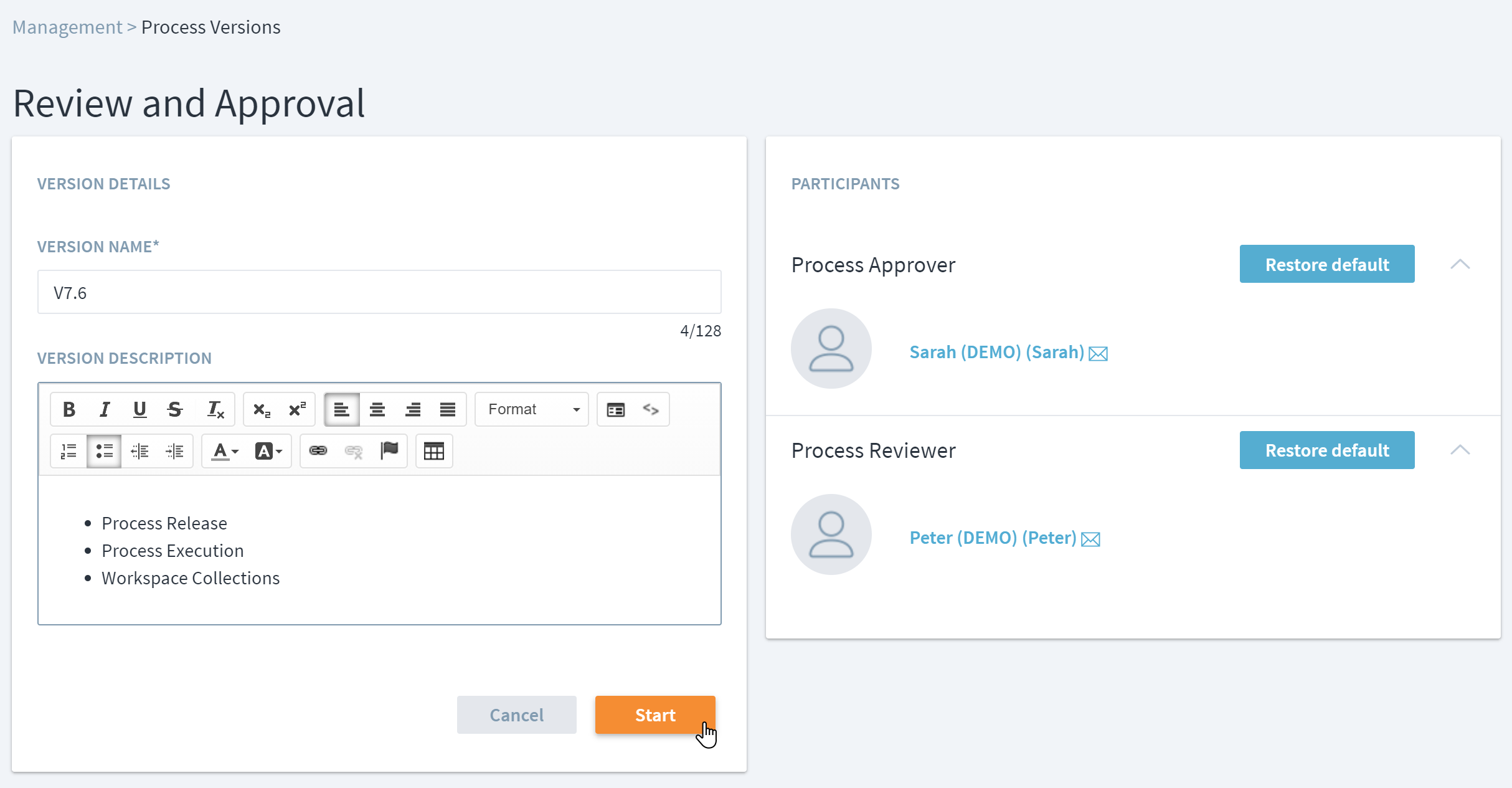Open source code view icon

click(651, 409)
